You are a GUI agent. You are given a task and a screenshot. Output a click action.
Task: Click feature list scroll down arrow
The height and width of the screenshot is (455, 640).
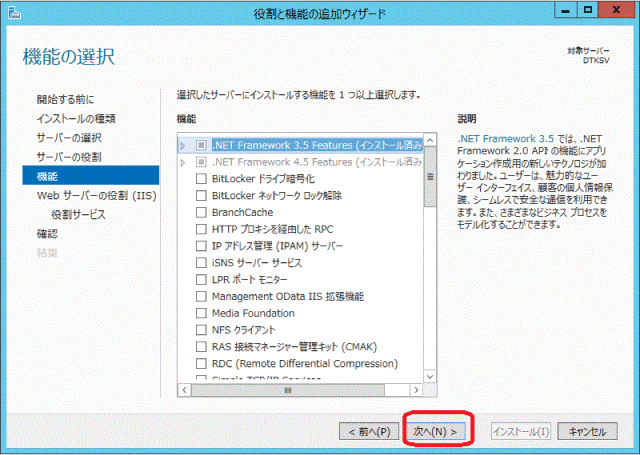(430, 377)
